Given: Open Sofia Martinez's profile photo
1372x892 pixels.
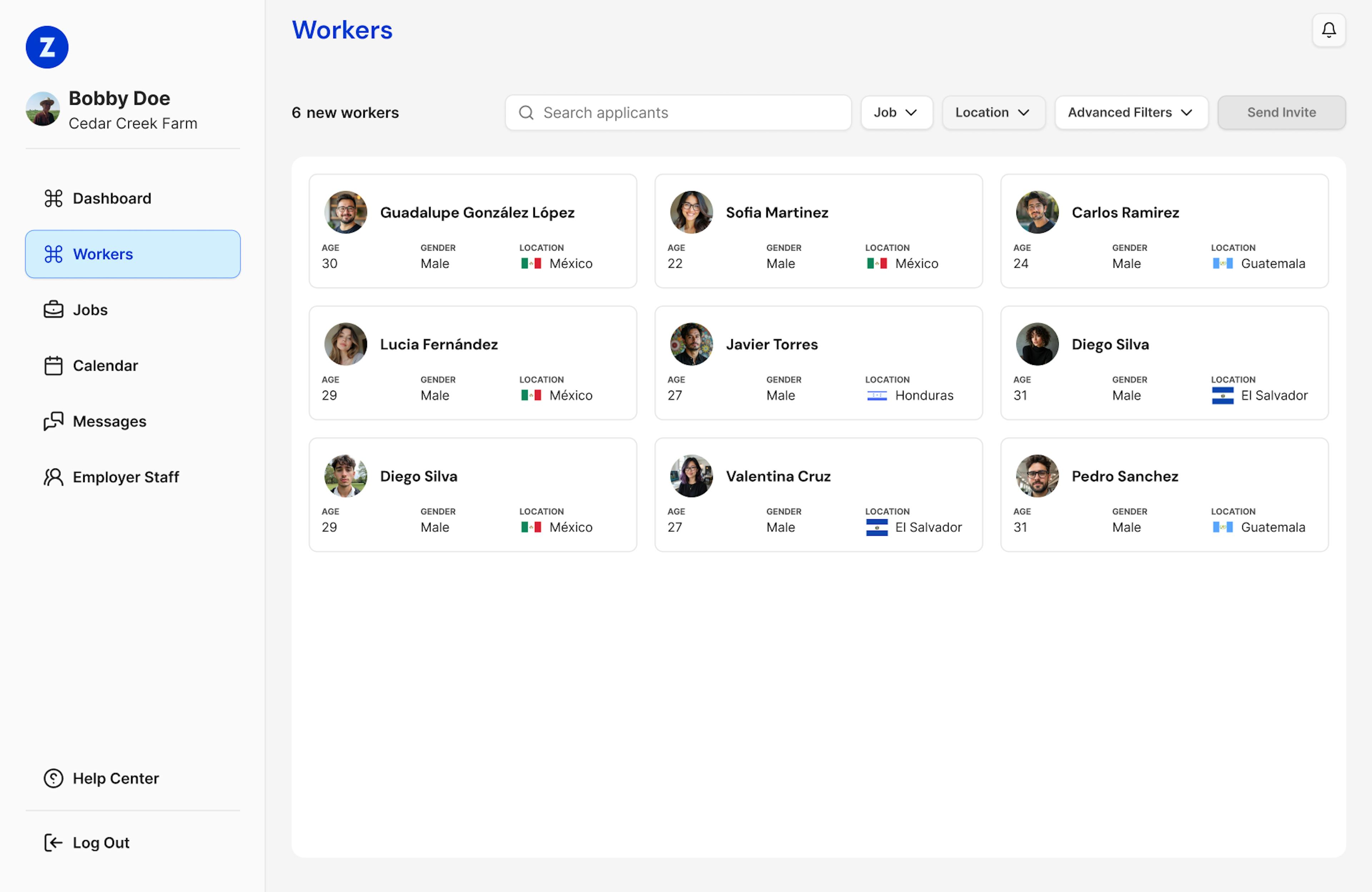Looking at the screenshot, I should pyautogui.click(x=691, y=212).
